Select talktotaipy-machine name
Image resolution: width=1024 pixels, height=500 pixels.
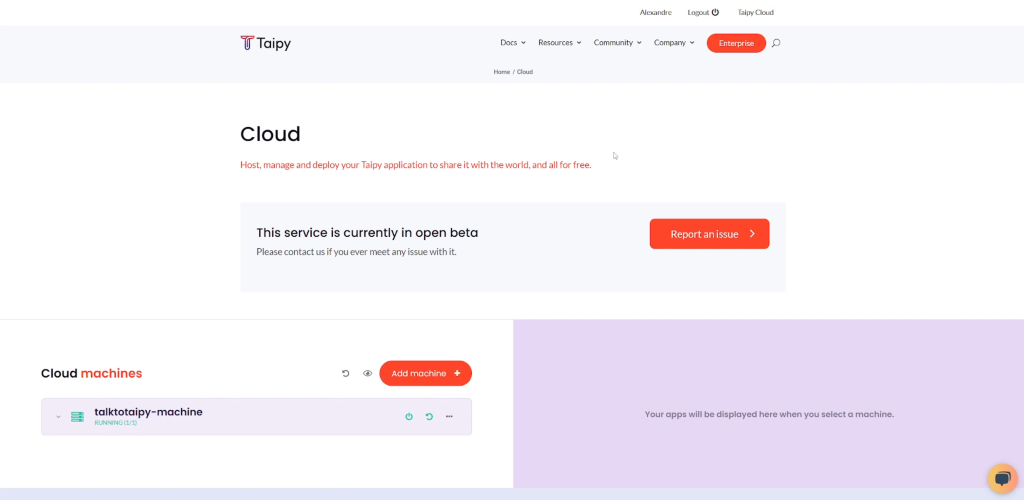pyautogui.click(x=148, y=412)
